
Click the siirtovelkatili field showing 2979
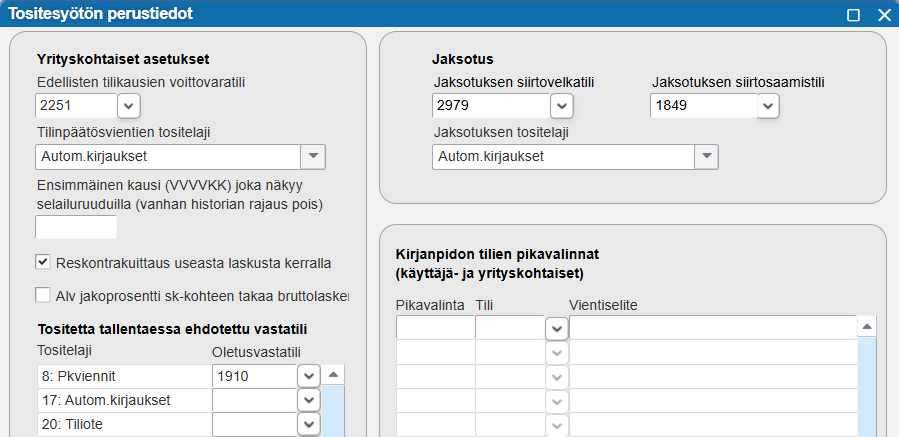point(491,106)
